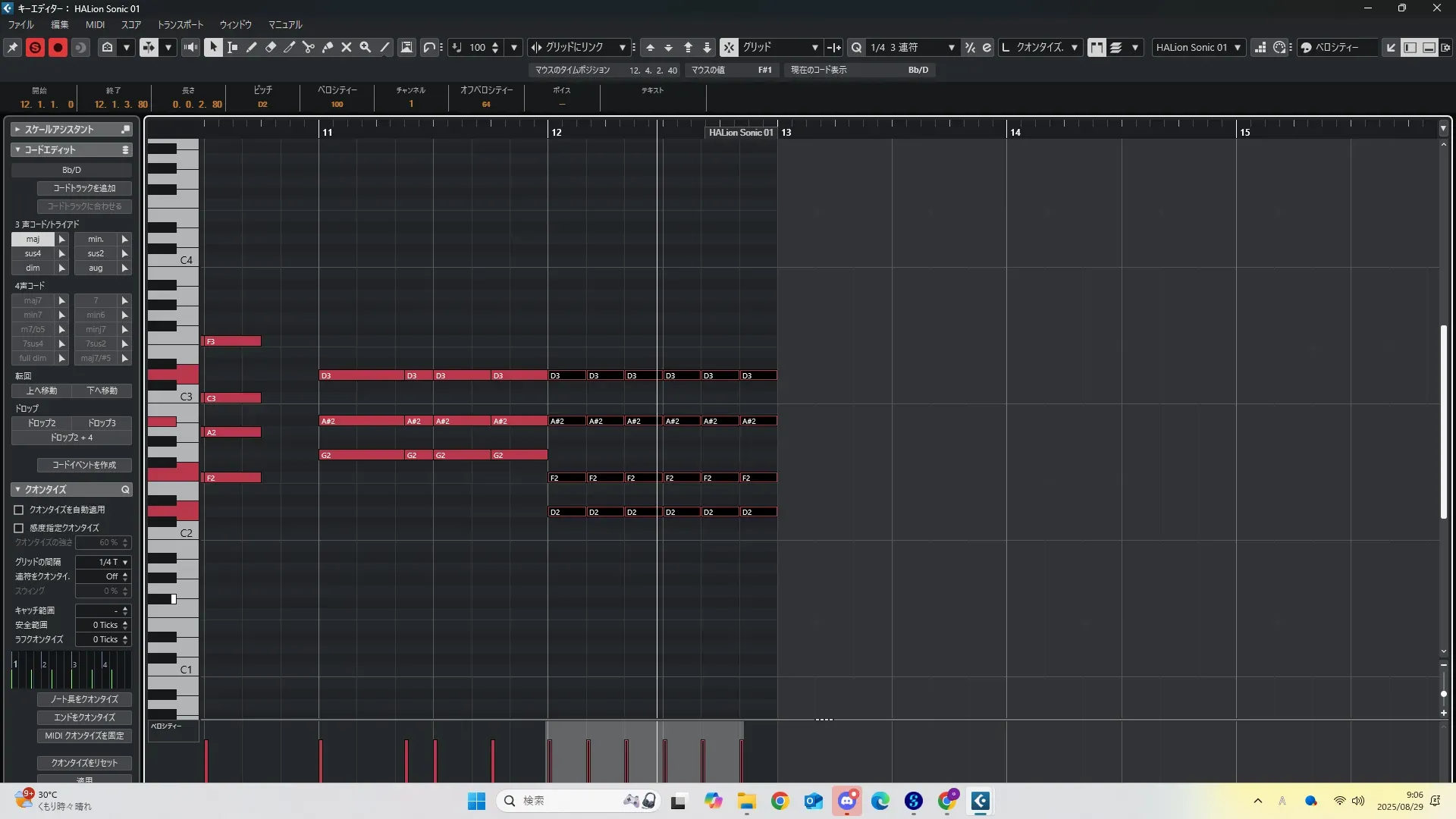The height and width of the screenshot is (819, 1456).
Task: Select the Draw pencil tool
Action: click(252, 47)
